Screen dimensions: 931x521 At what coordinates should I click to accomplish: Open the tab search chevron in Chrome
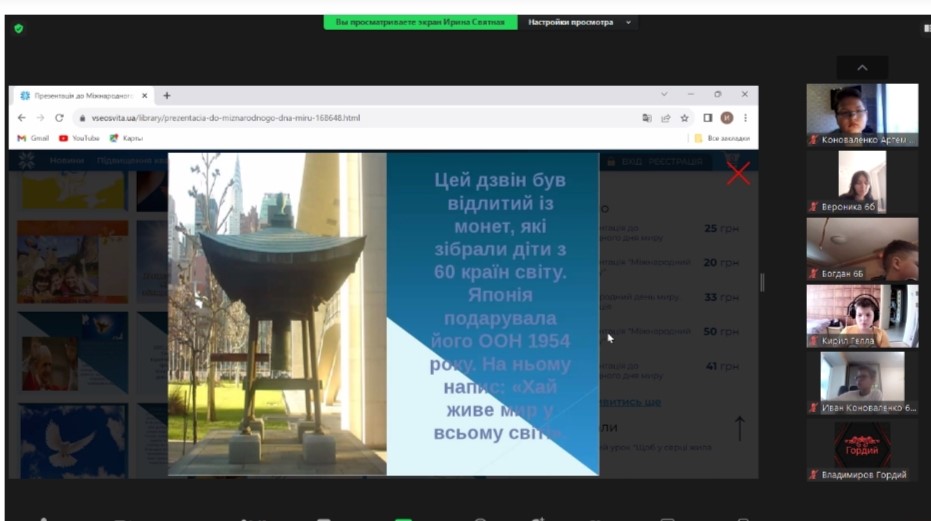[664, 94]
